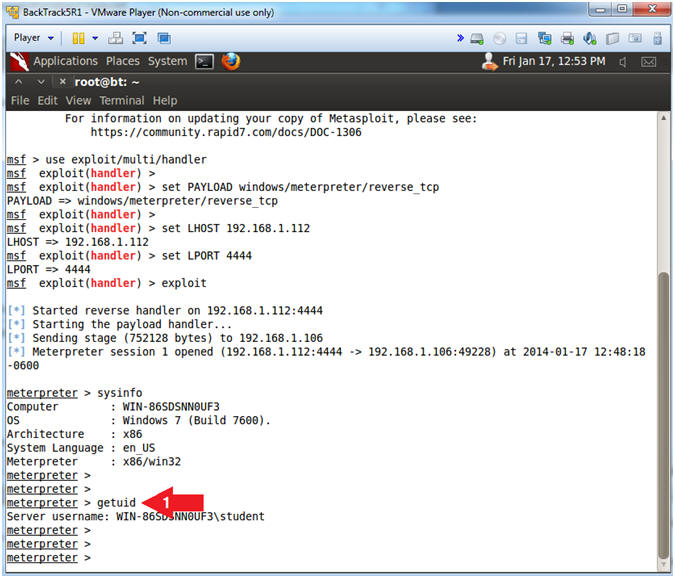Click the terminal scrollbar up arrow
This screenshot has height=578, width=675.
coord(663,118)
